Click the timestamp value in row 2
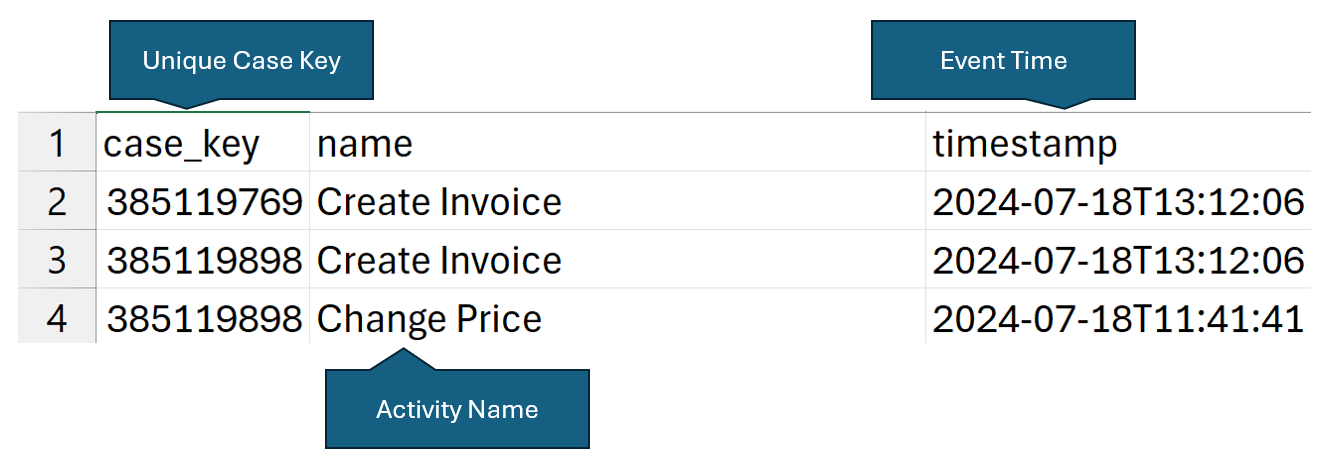The image size is (1335, 457). click(x=1118, y=202)
